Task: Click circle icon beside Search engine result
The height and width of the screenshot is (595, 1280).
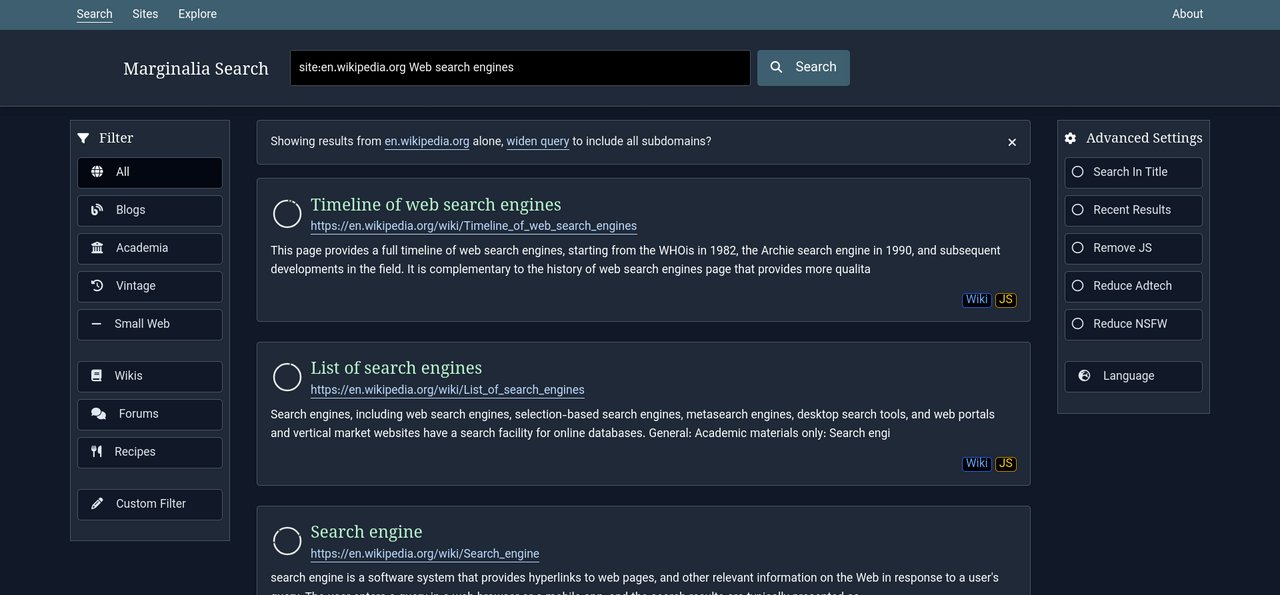Action: pyautogui.click(x=287, y=541)
